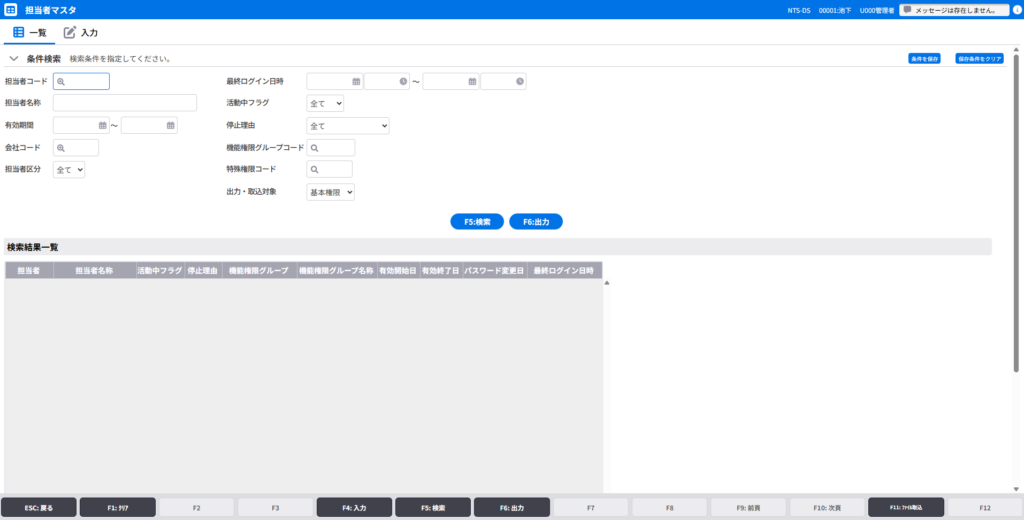Collapse the 条件検索 section chevron
Screen dimensions: 1024x520
(14, 59)
